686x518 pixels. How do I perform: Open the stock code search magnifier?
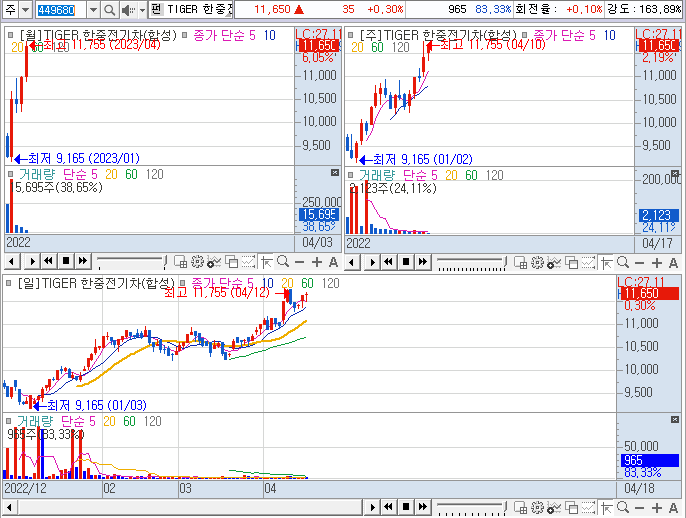[110, 10]
